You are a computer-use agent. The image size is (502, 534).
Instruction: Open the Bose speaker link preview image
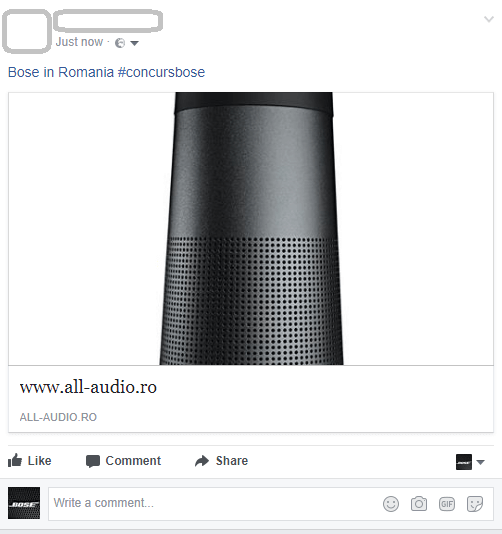(x=251, y=229)
